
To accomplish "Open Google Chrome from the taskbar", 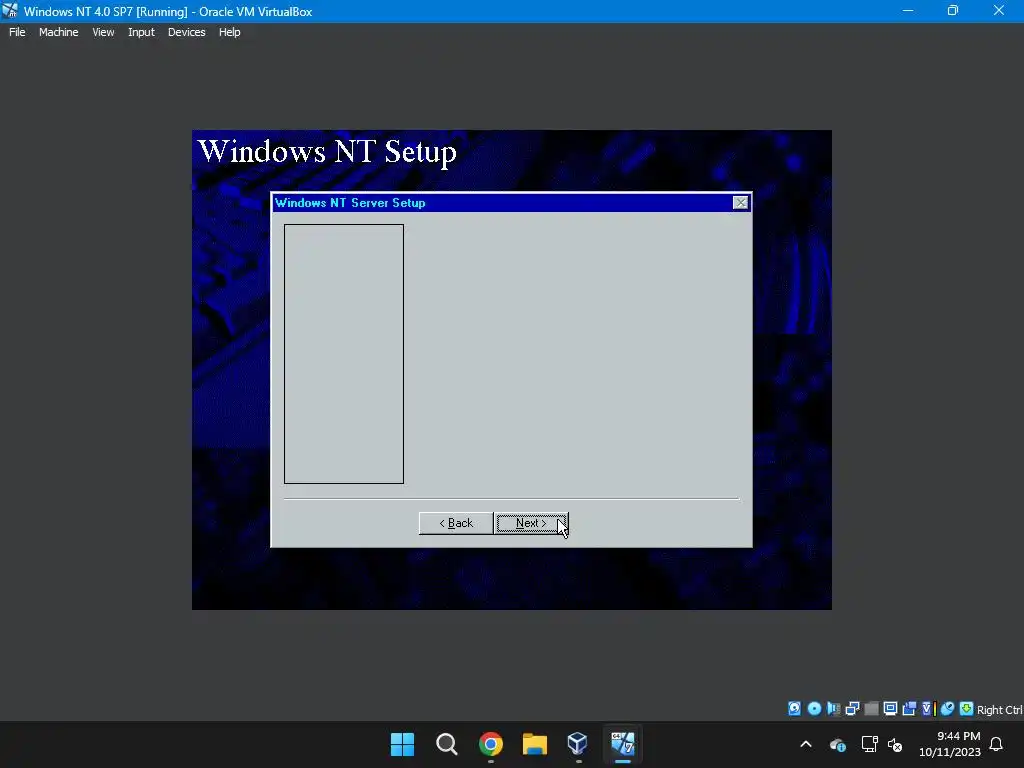I will [490, 744].
